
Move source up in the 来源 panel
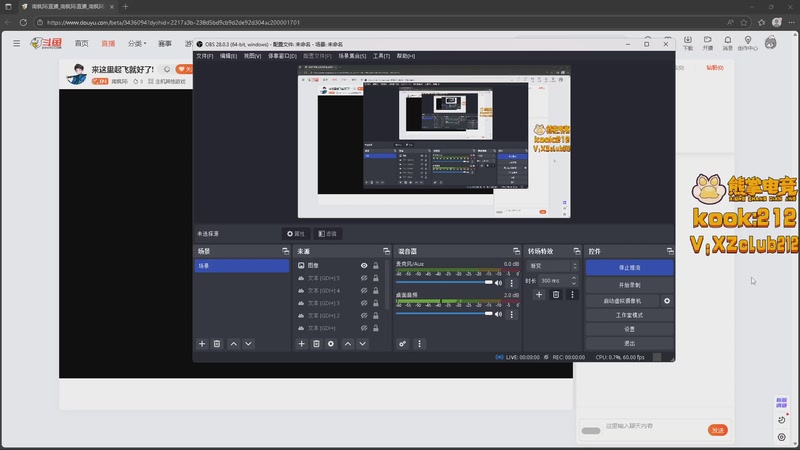(x=348, y=344)
